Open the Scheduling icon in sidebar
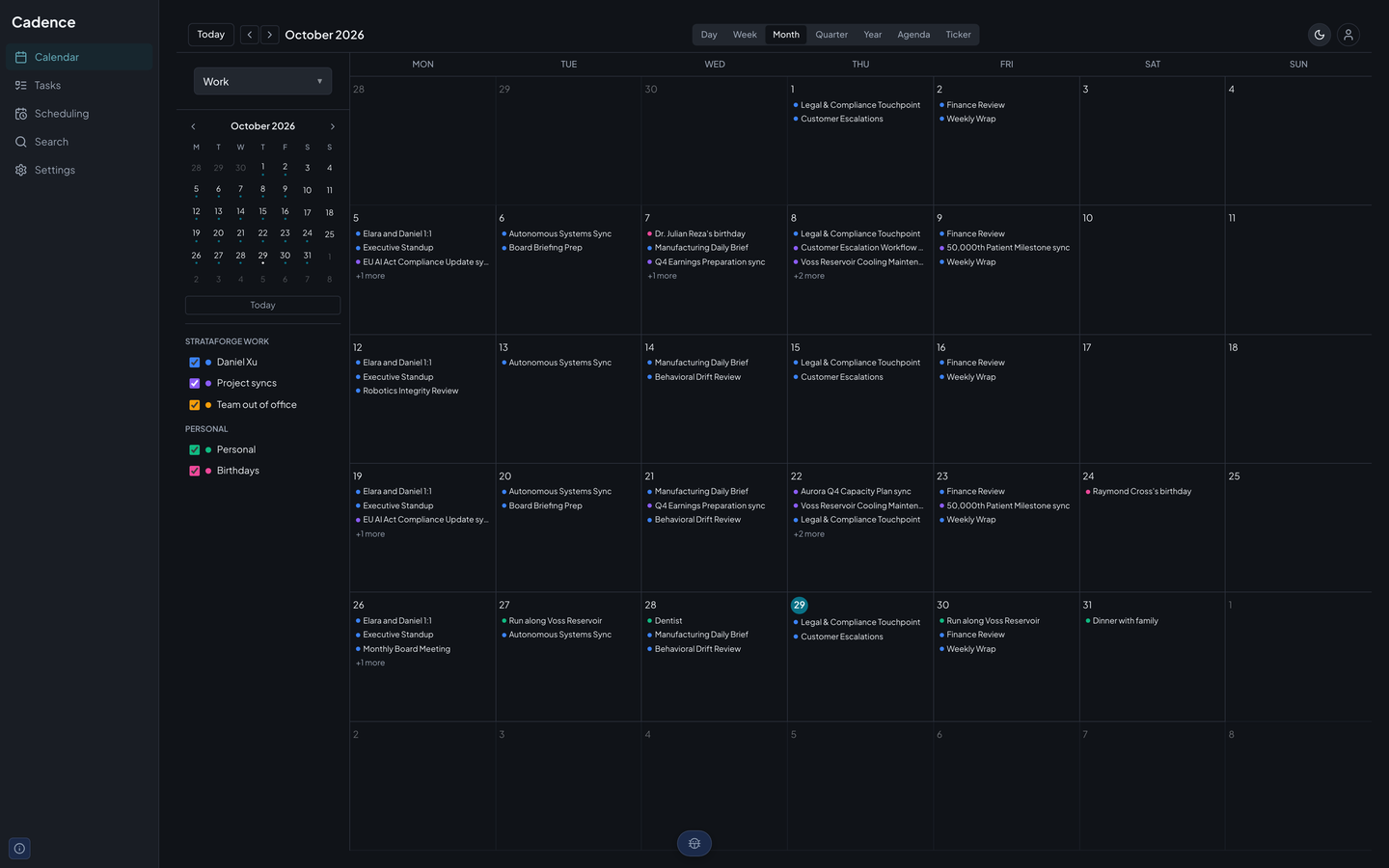 (x=21, y=114)
